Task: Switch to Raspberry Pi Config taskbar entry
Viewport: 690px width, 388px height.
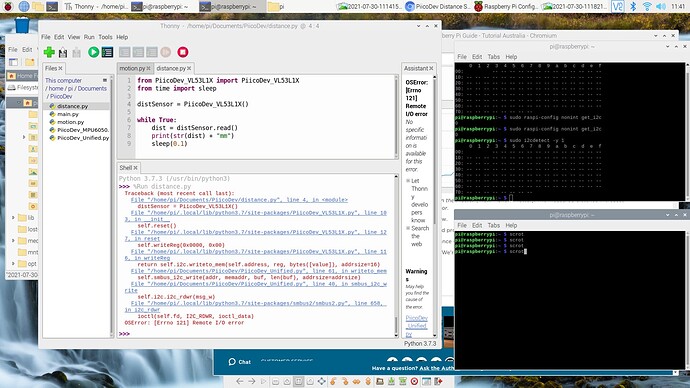Action: [506, 6]
